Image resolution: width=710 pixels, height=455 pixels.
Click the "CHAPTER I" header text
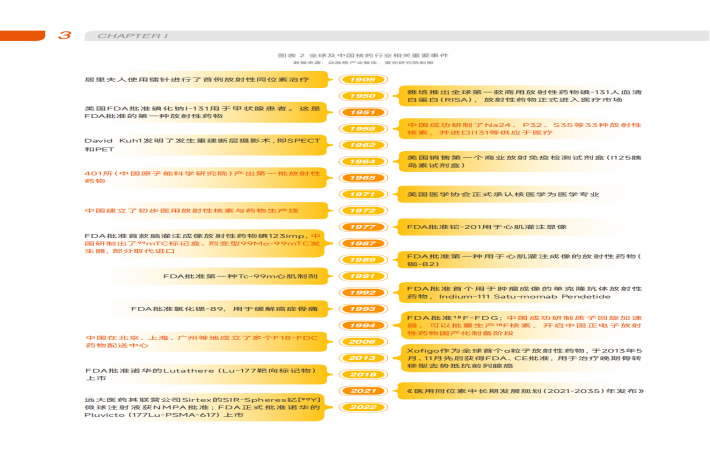(133, 36)
